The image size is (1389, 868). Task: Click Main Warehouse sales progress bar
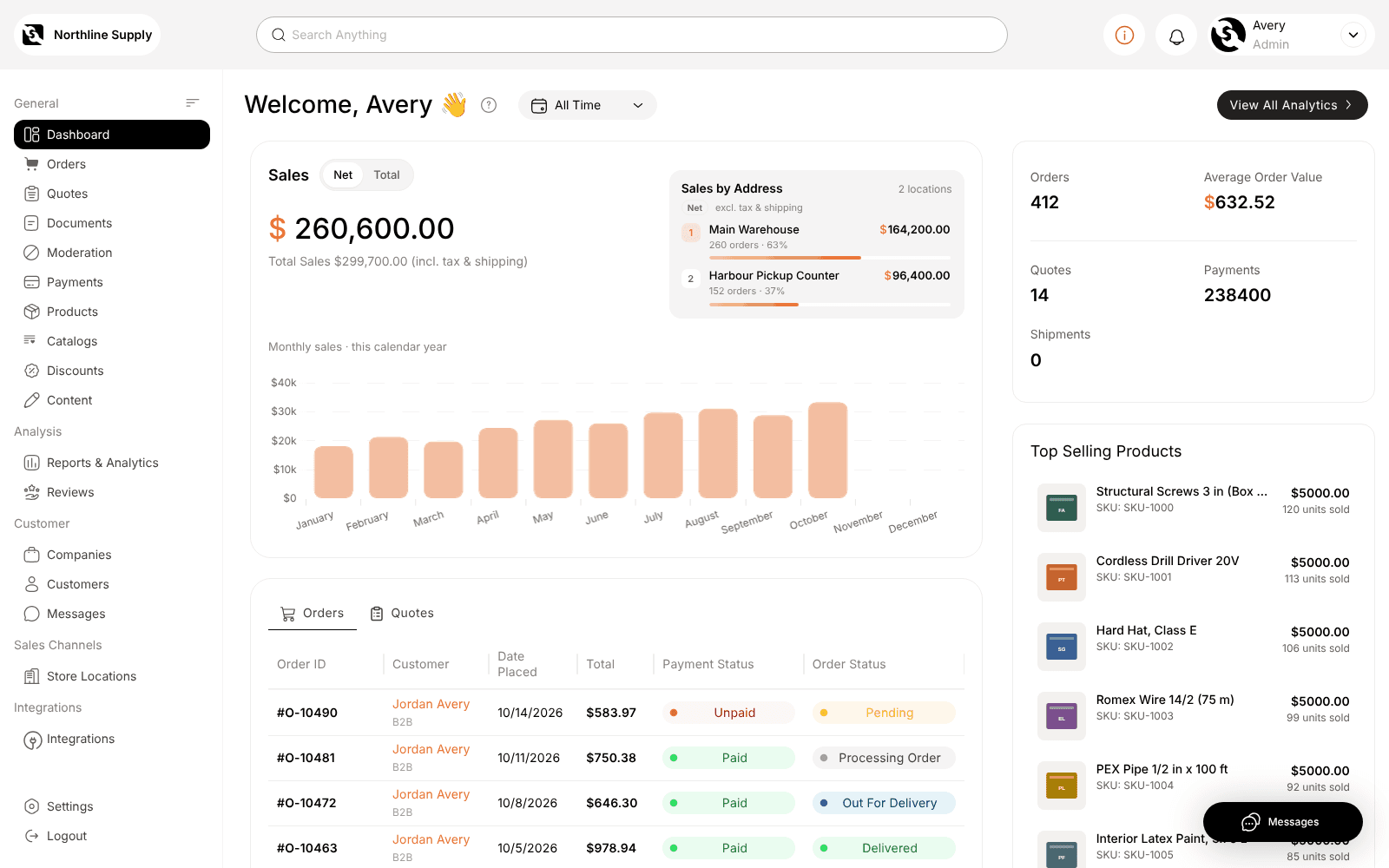pyautogui.click(x=829, y=258)
